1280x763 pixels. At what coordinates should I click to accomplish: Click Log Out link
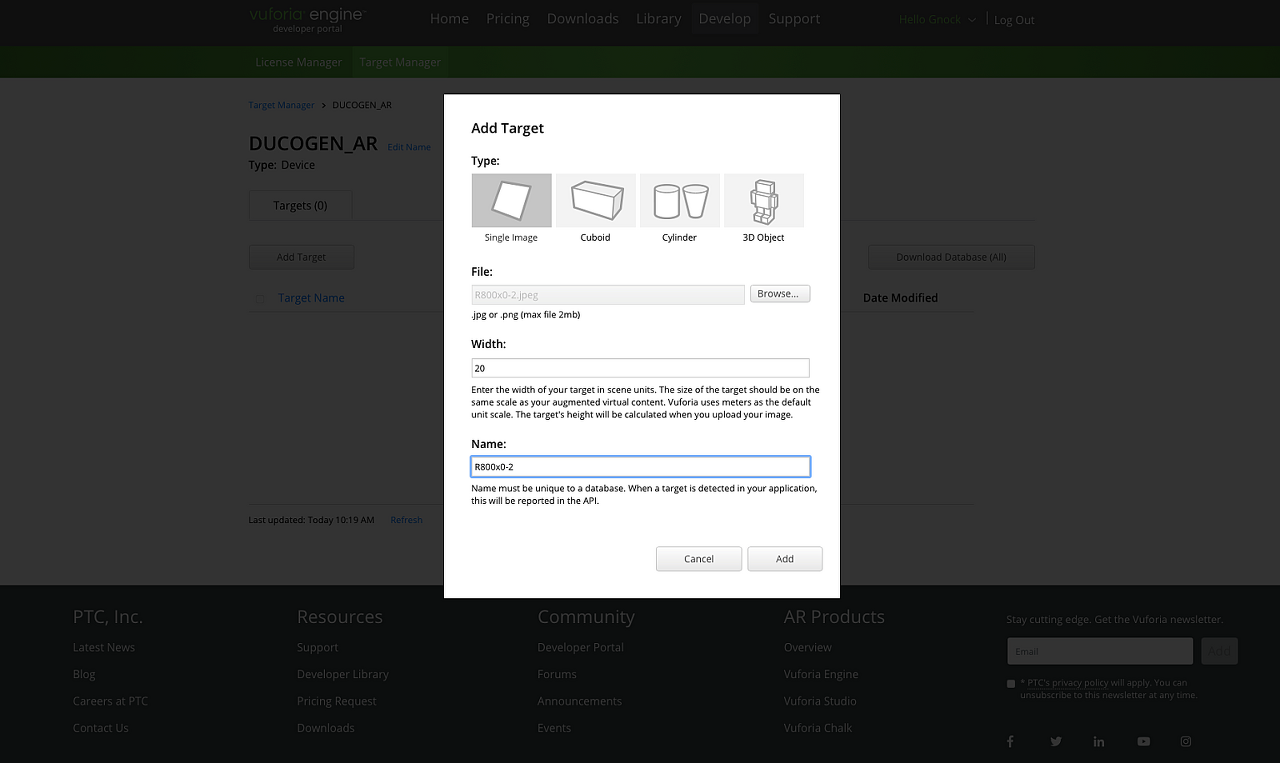point(1014,20)
